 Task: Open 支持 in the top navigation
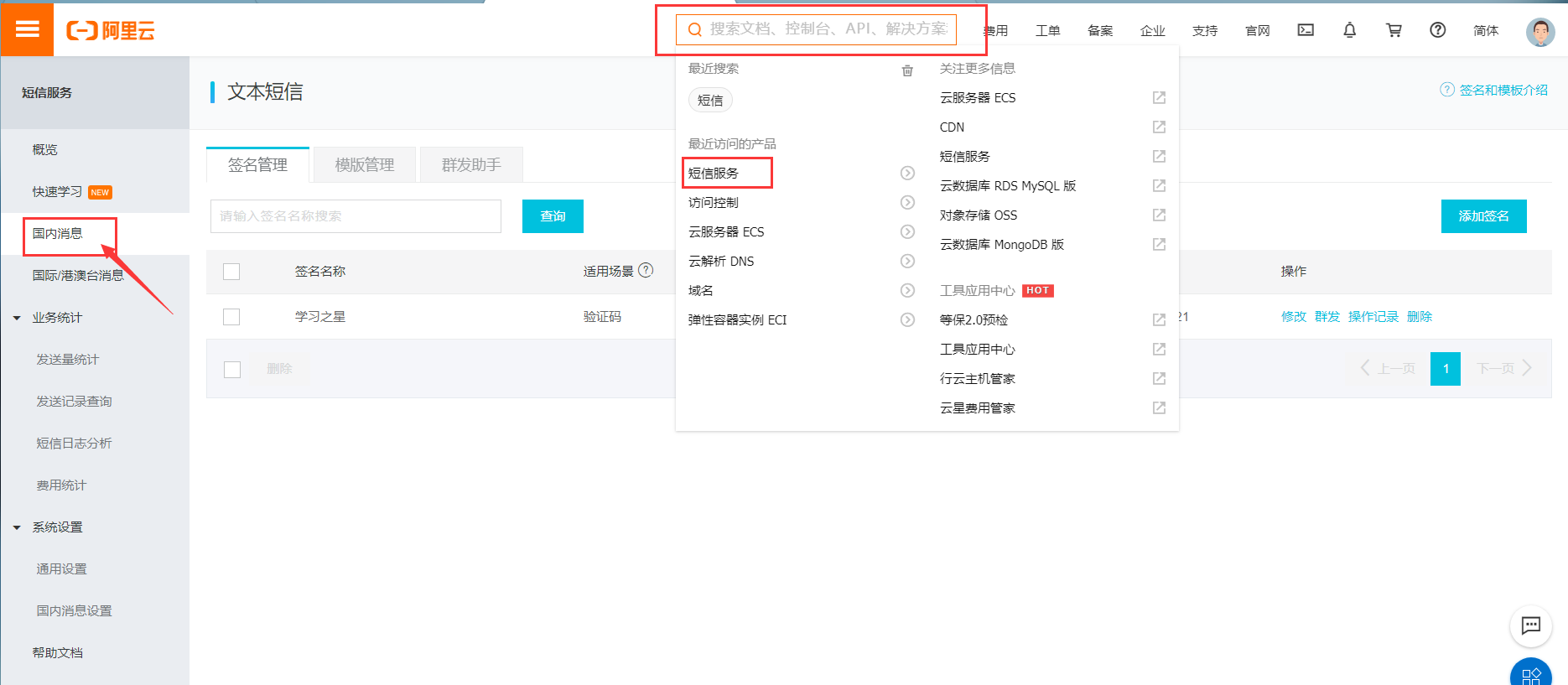click(x=1205, y=31)
